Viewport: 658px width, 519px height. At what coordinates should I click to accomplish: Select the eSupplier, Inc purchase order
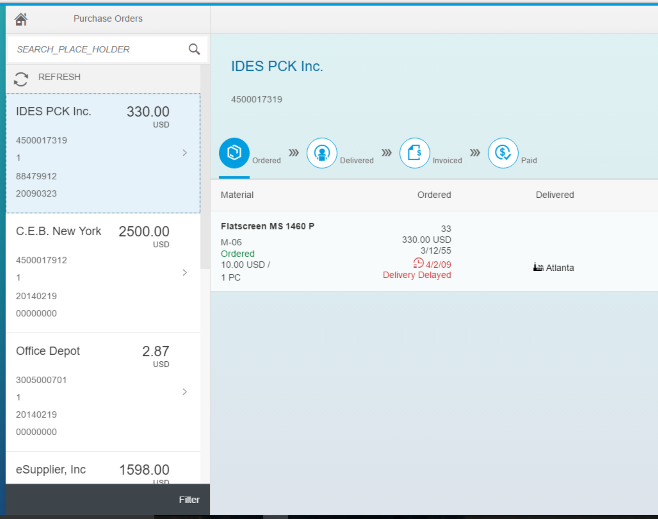pyautogui.click(x=103, y=468)
